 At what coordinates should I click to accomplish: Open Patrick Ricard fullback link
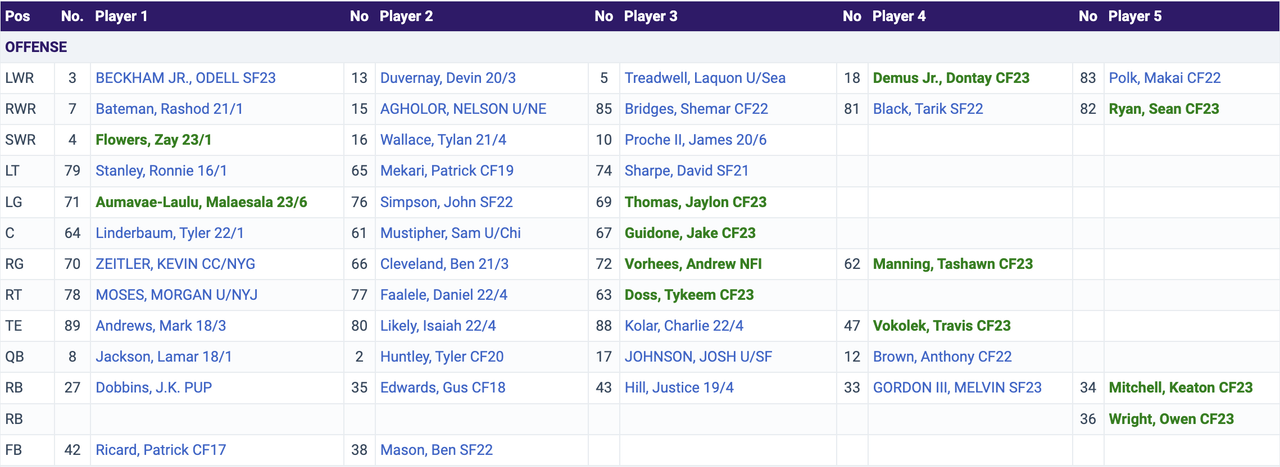point(157,450)
